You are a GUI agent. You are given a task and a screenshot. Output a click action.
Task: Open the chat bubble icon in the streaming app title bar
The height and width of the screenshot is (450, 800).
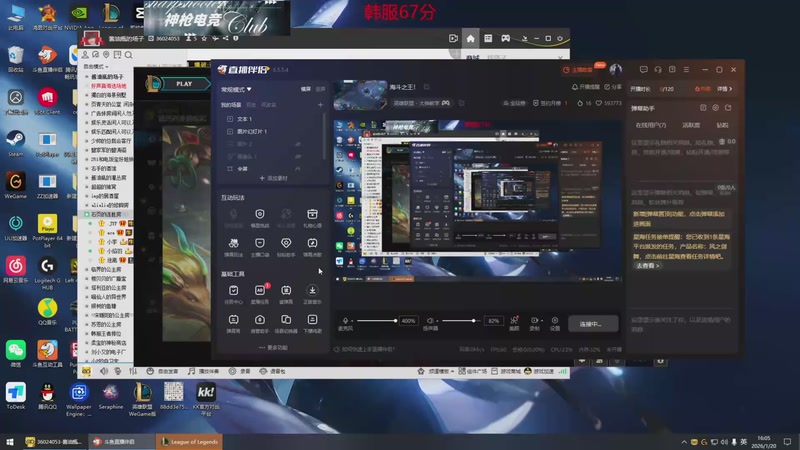coord(643,69)
